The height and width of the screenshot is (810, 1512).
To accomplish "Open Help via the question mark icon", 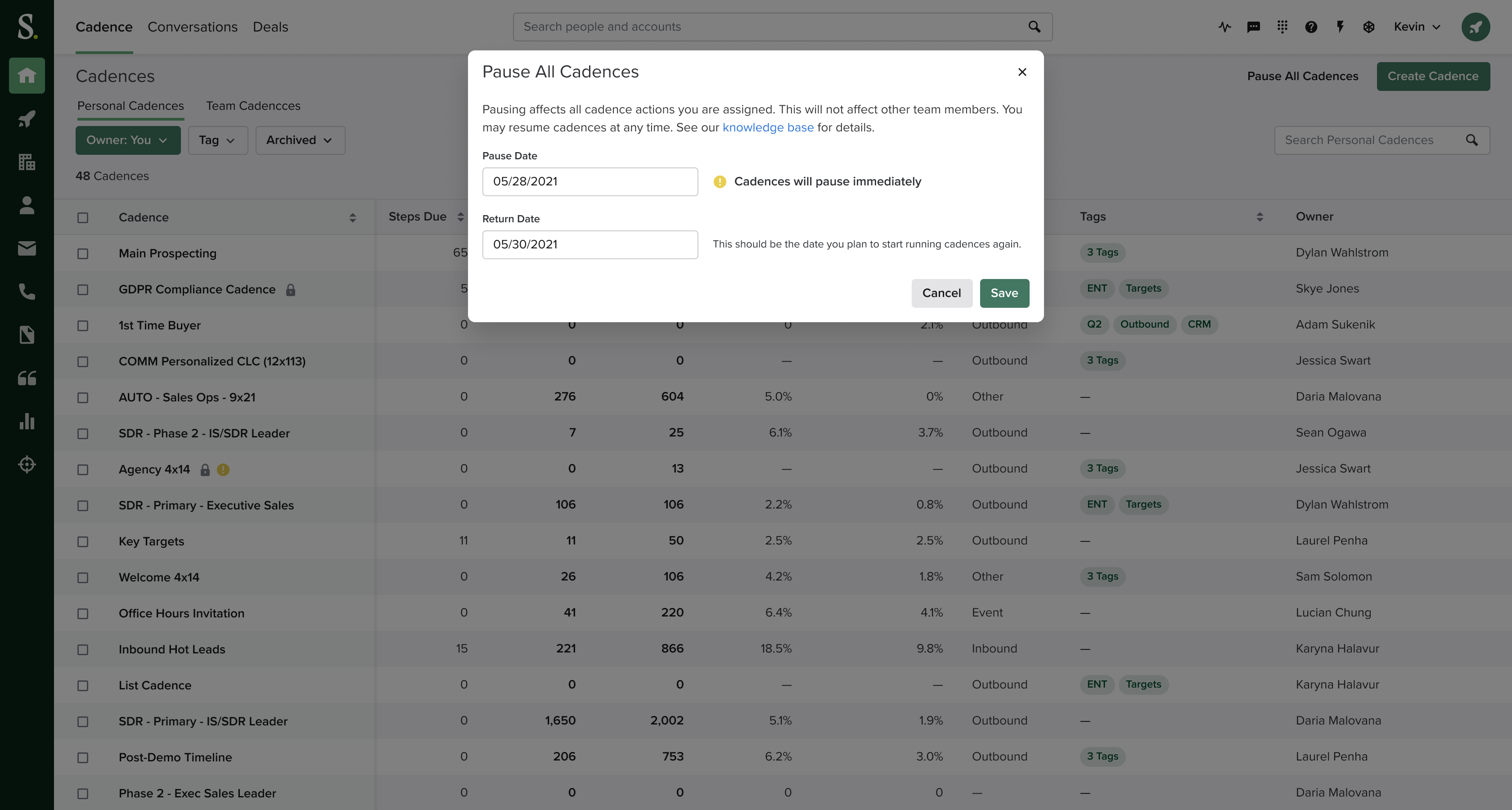I will pyautogui.click(x=1311, y=27).
